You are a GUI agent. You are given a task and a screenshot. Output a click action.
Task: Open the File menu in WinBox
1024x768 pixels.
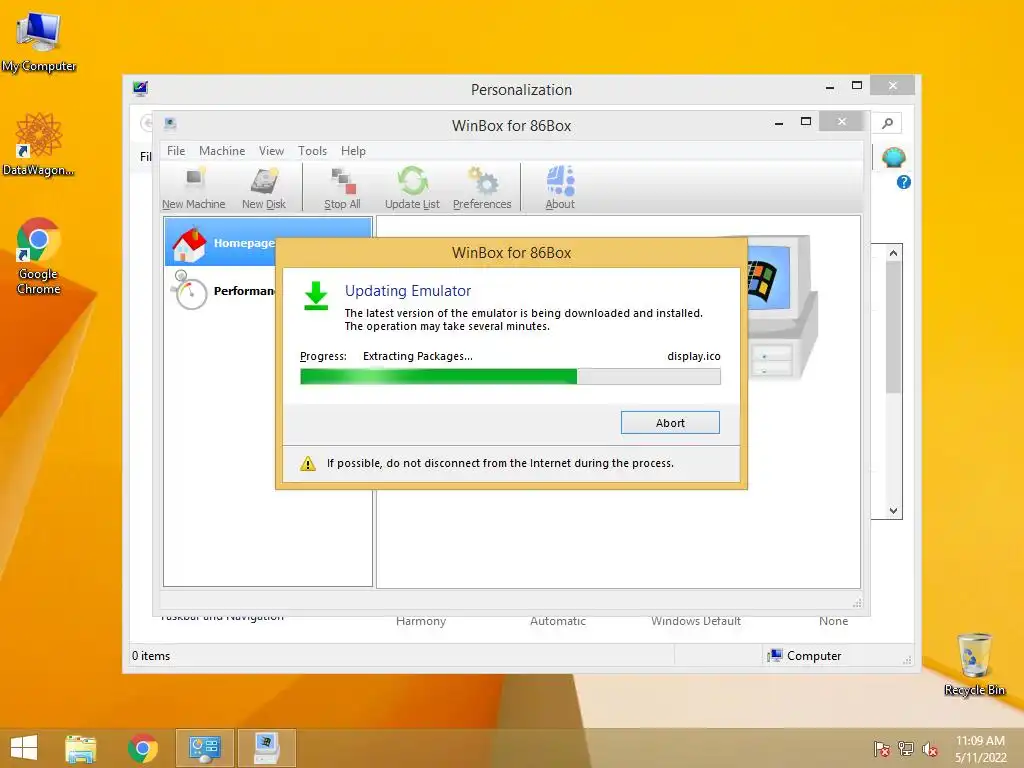click(176, 151)
